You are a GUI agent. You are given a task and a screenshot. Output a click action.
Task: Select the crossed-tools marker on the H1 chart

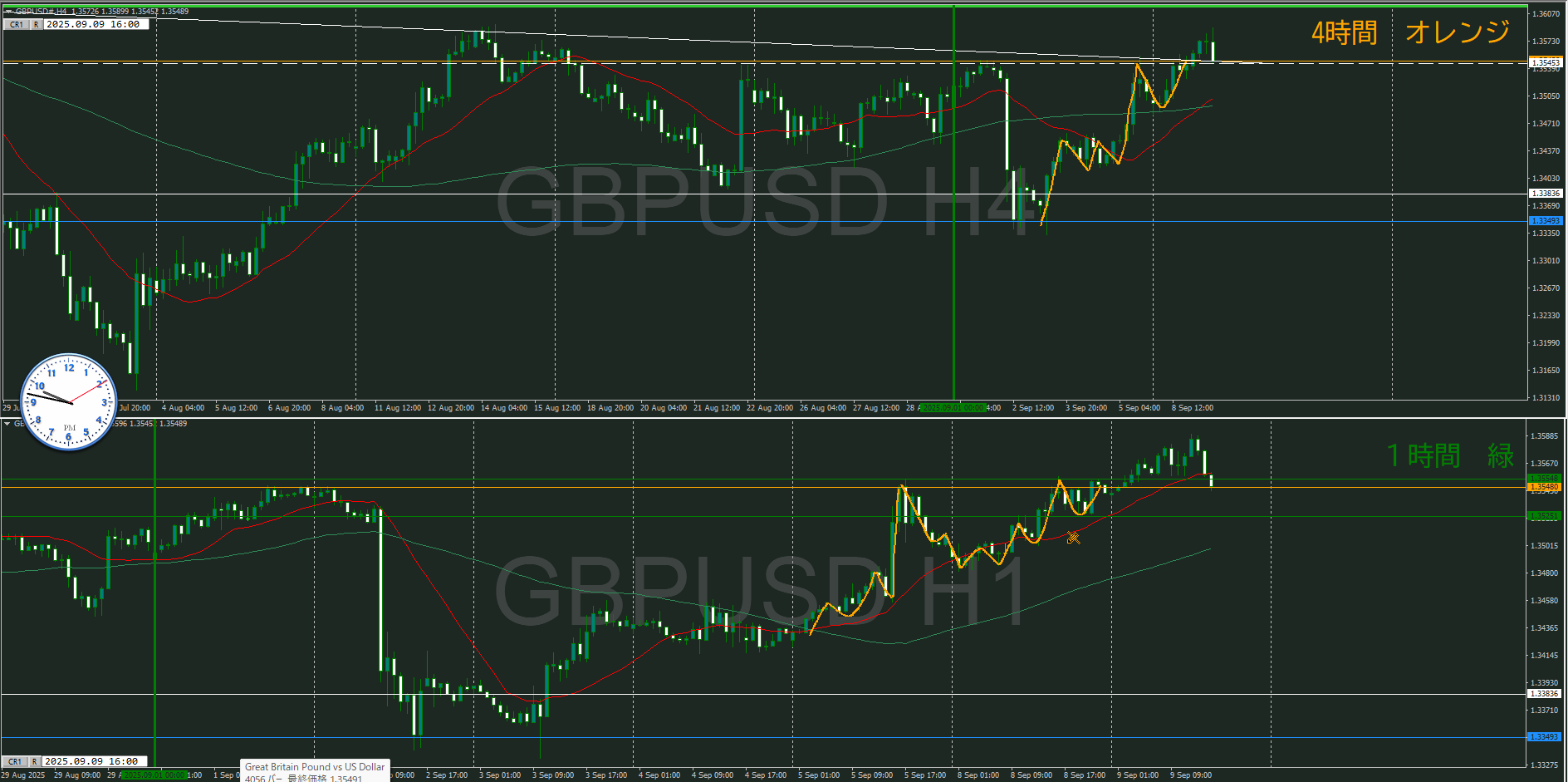tap(1073, 538)
